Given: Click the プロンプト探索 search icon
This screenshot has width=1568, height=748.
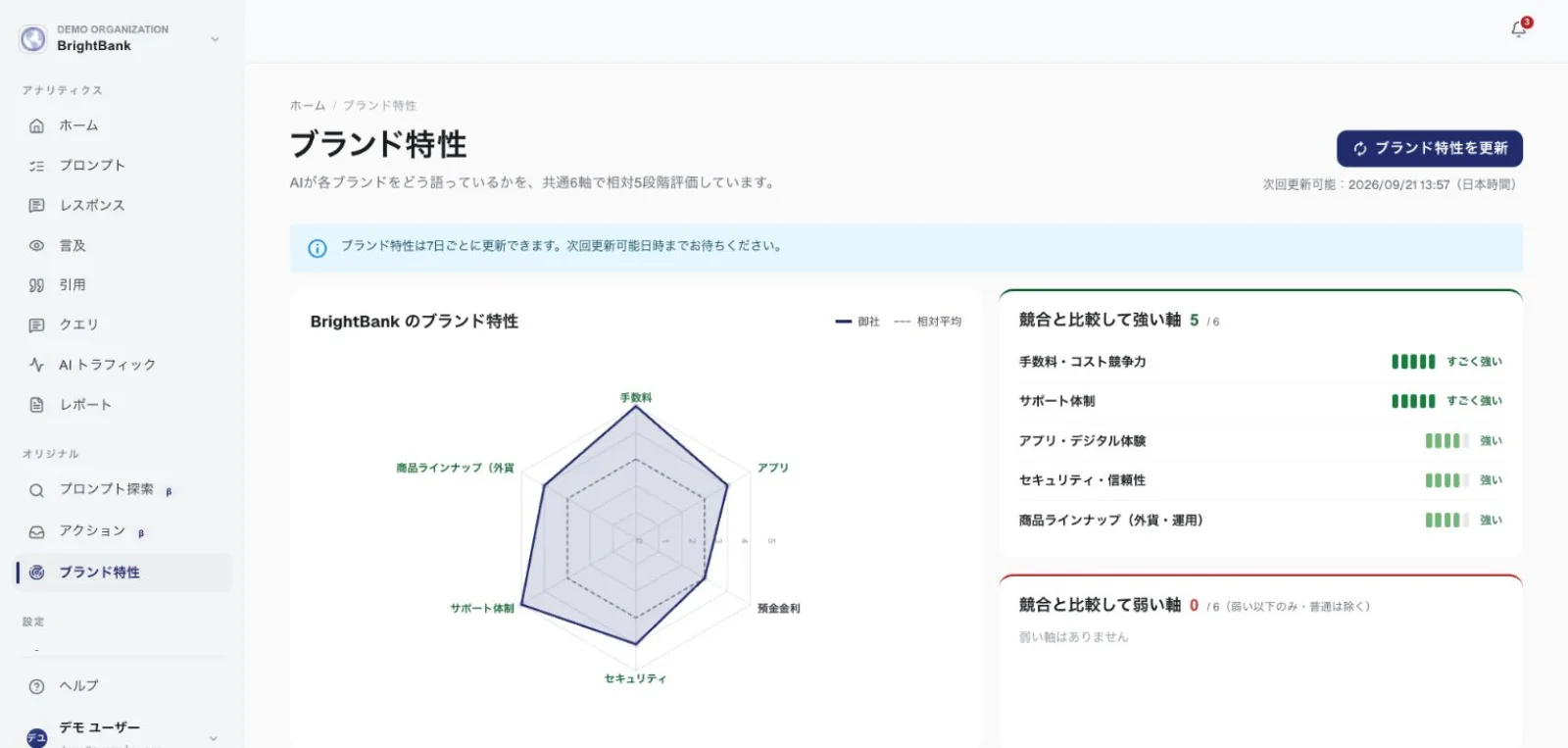Looking at the screenshot, I should point(36,490).
